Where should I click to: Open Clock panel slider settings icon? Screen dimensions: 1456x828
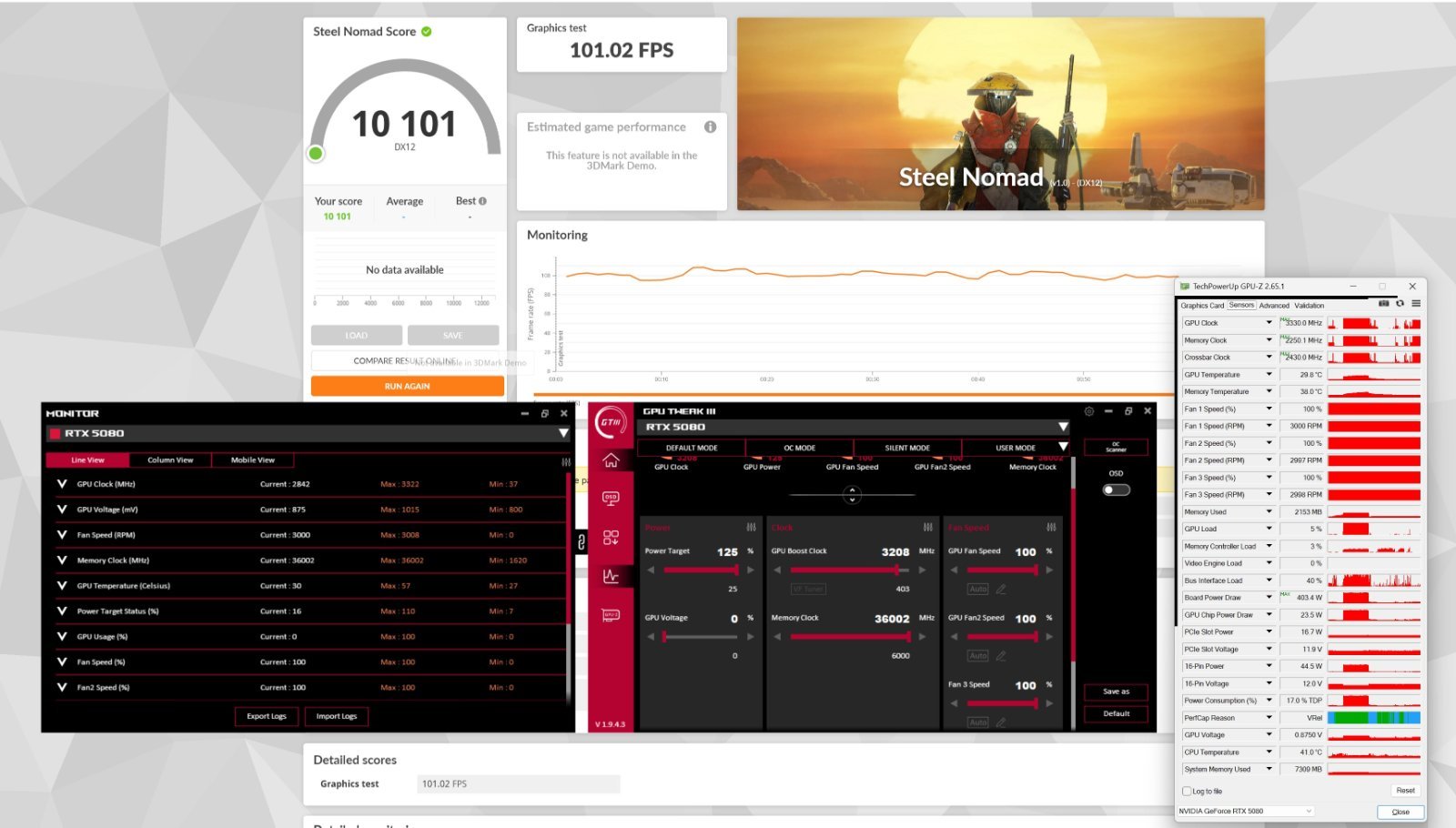(x=927, y=528)
